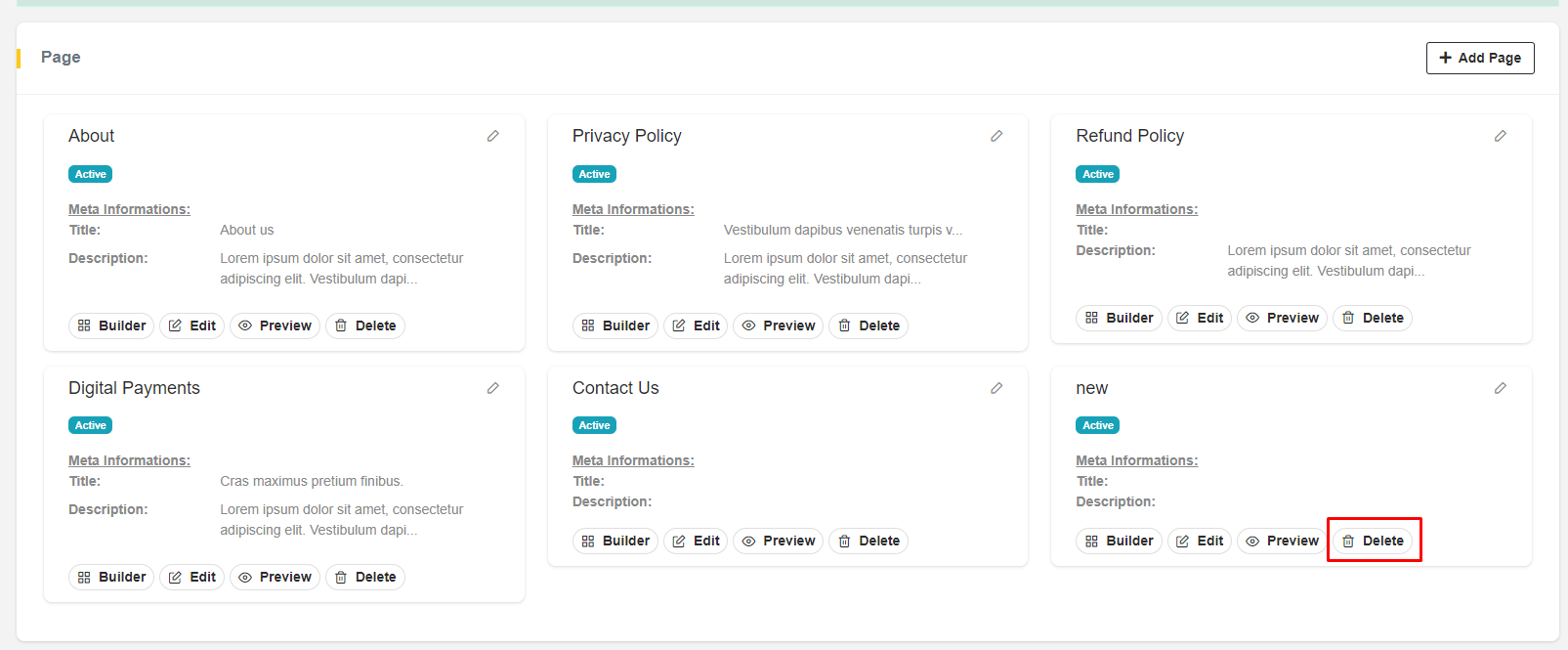Preview the Digital Payments page

(275, 577)
